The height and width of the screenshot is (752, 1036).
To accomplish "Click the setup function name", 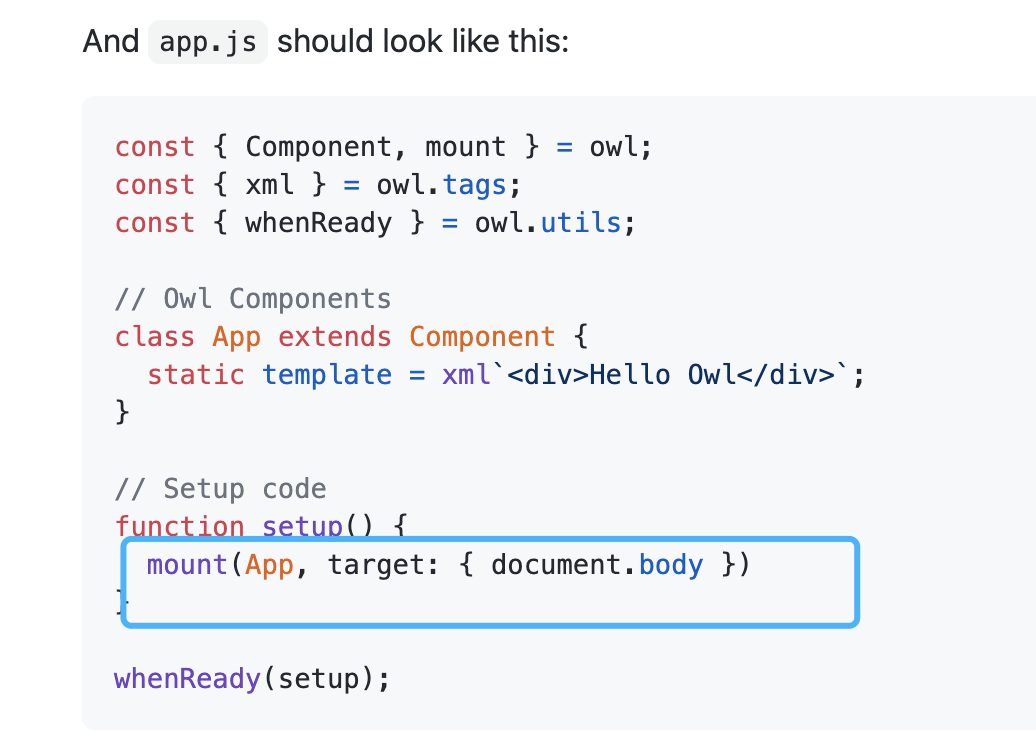I will point(304,527).
